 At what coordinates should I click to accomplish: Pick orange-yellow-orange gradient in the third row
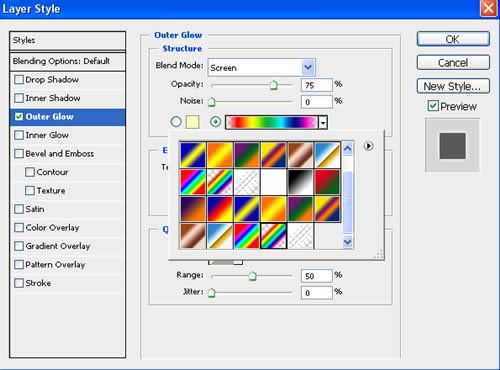click(x=273, y=209)
